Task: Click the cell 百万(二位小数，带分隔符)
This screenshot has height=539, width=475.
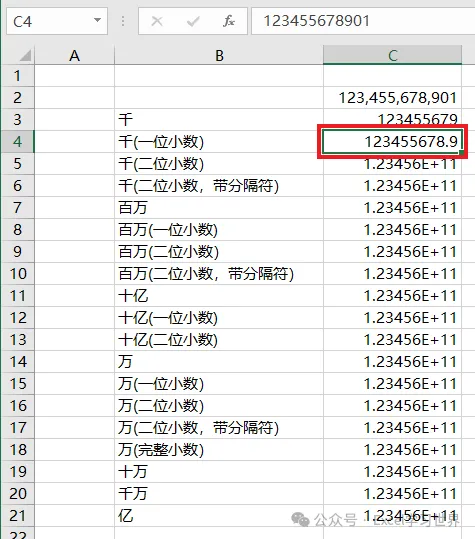Action: point(219,274)
